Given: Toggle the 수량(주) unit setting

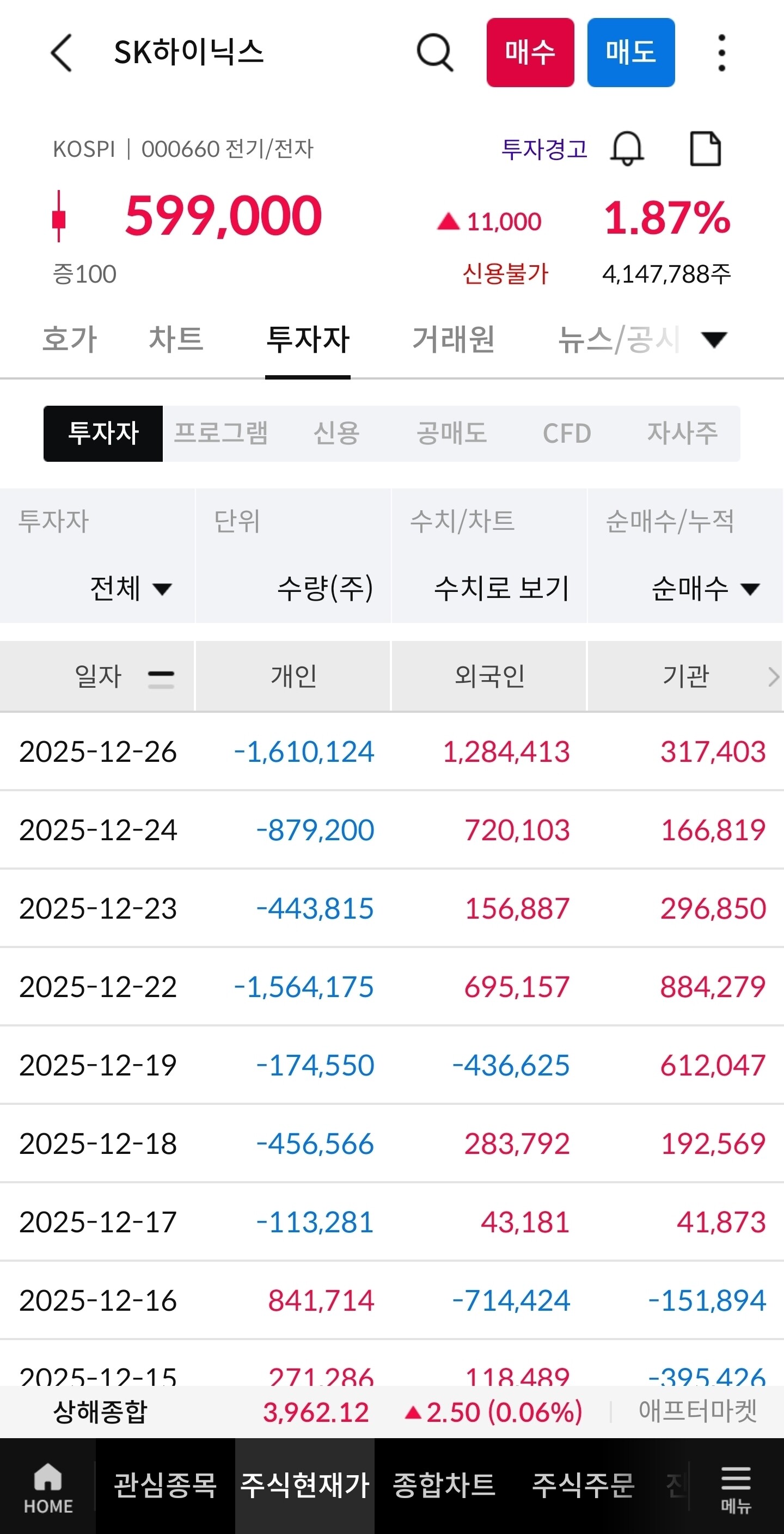Looking at the screenshot, I should (x=325, y=588).
